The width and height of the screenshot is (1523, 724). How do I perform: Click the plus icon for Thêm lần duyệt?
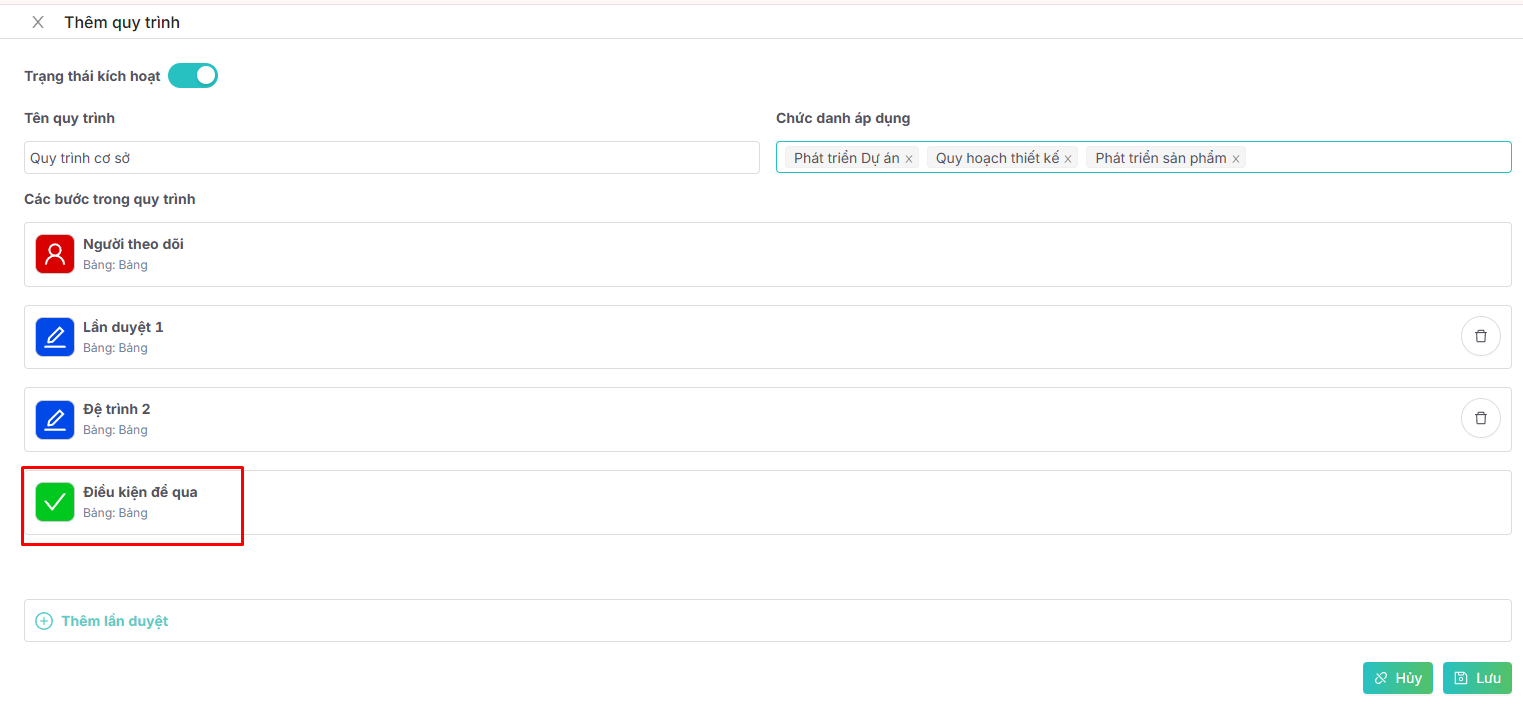44,621
